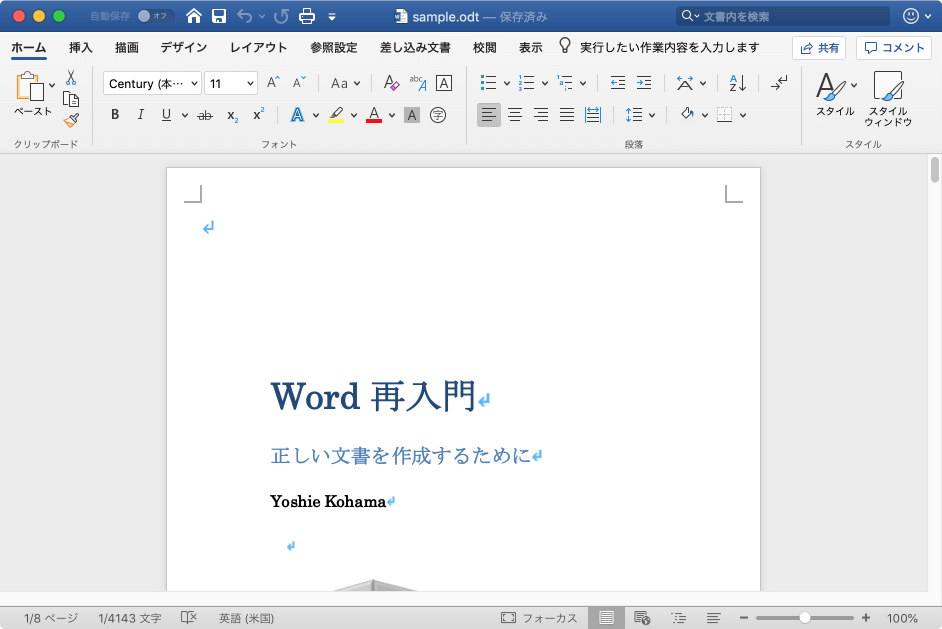
Task: Click the Clear Formatting icon
Action: tap(391, 84)
